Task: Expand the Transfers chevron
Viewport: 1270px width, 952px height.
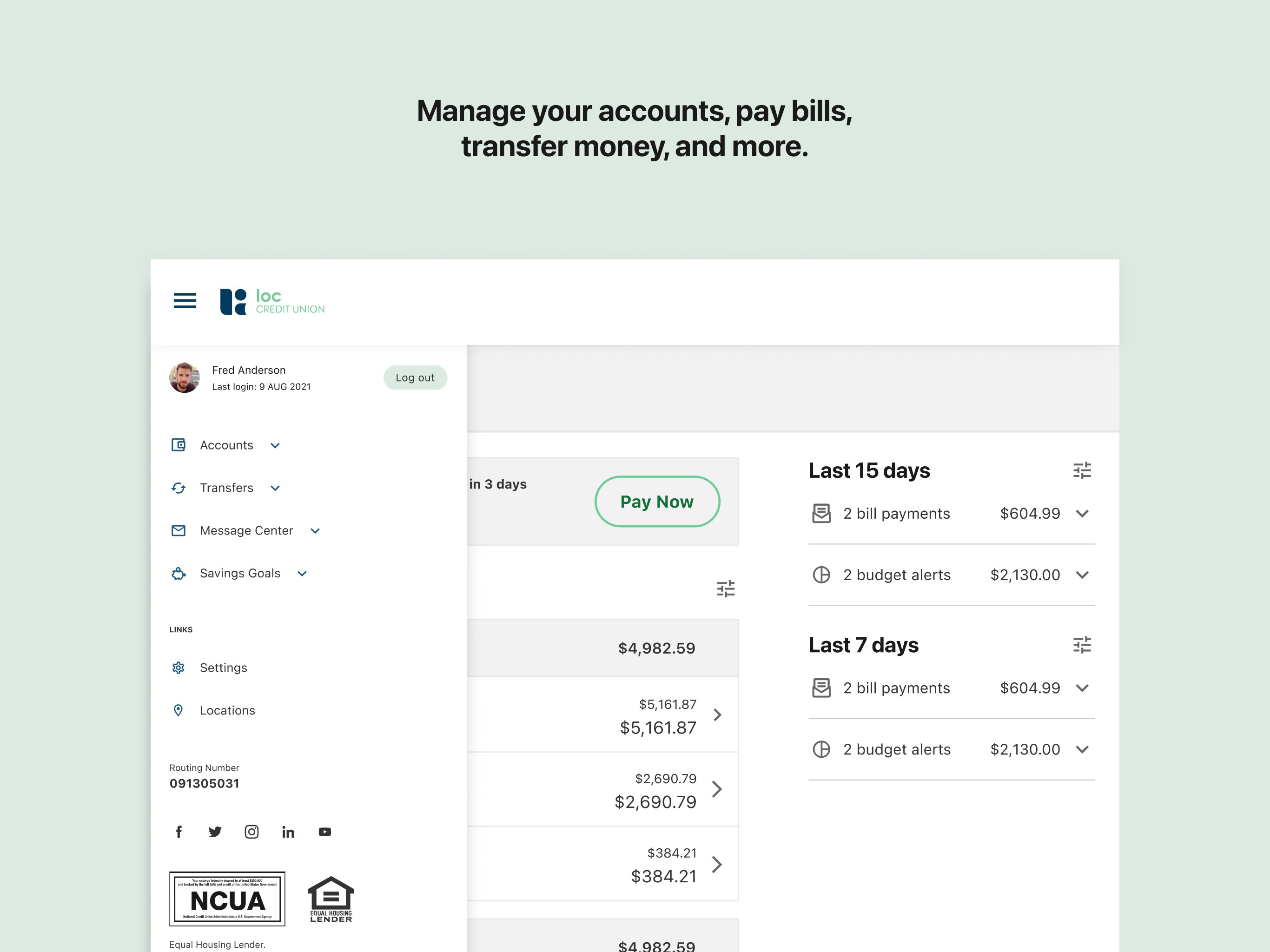Action: [275, 489]
